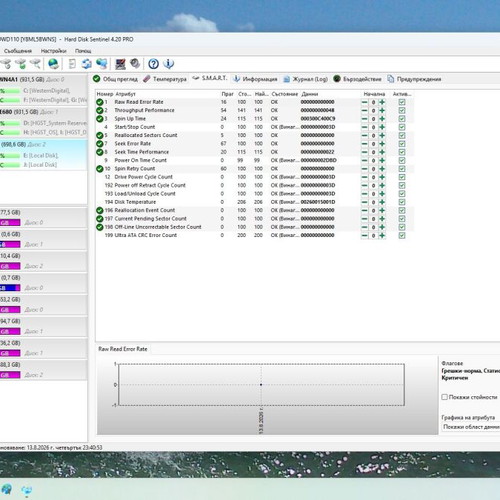Click green status icon of Reallocation Event Count
Screen dimensions: 500x500
(x=99, y=210)
